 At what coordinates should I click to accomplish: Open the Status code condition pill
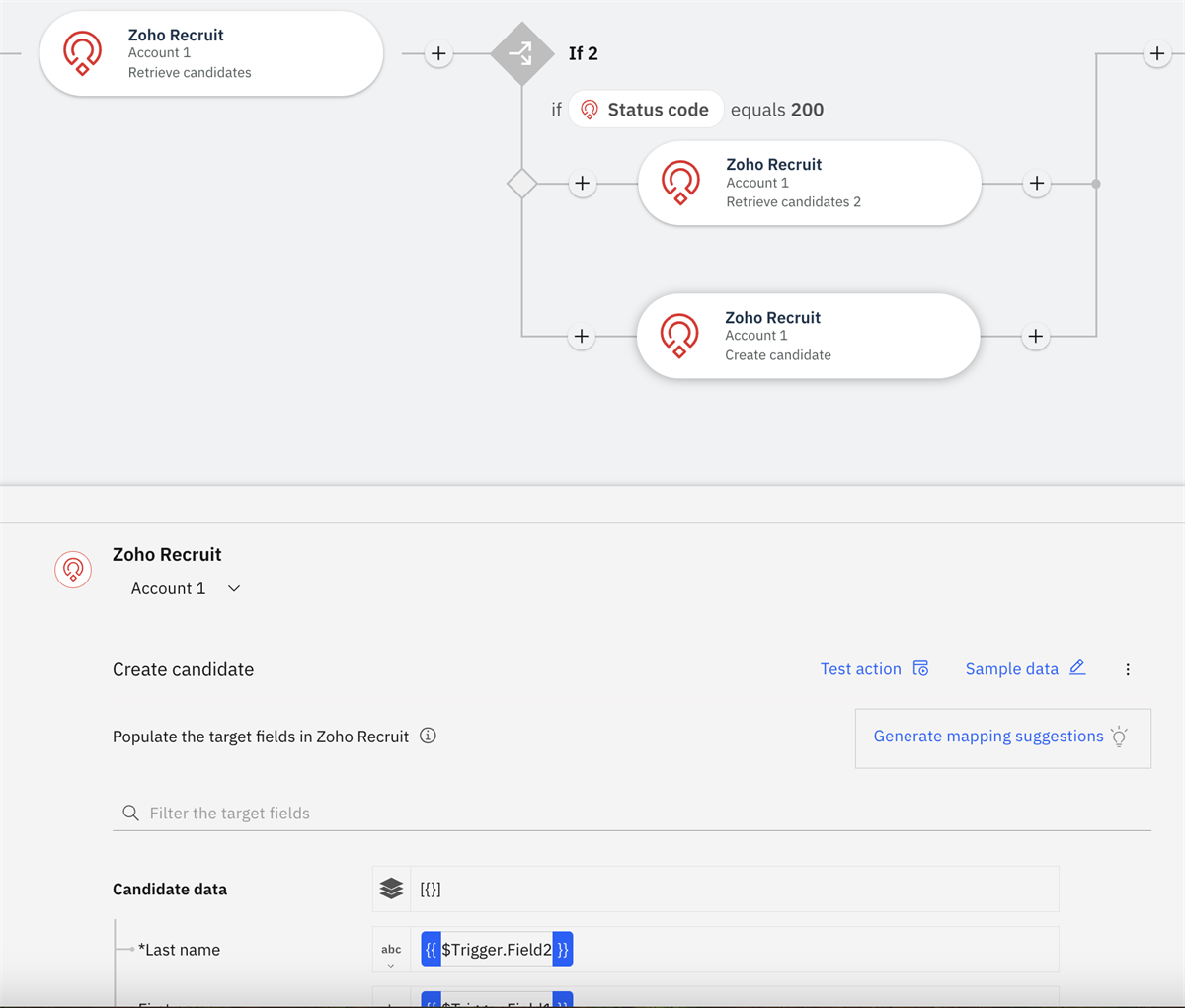pyautogui.click(x=646, y=110)
